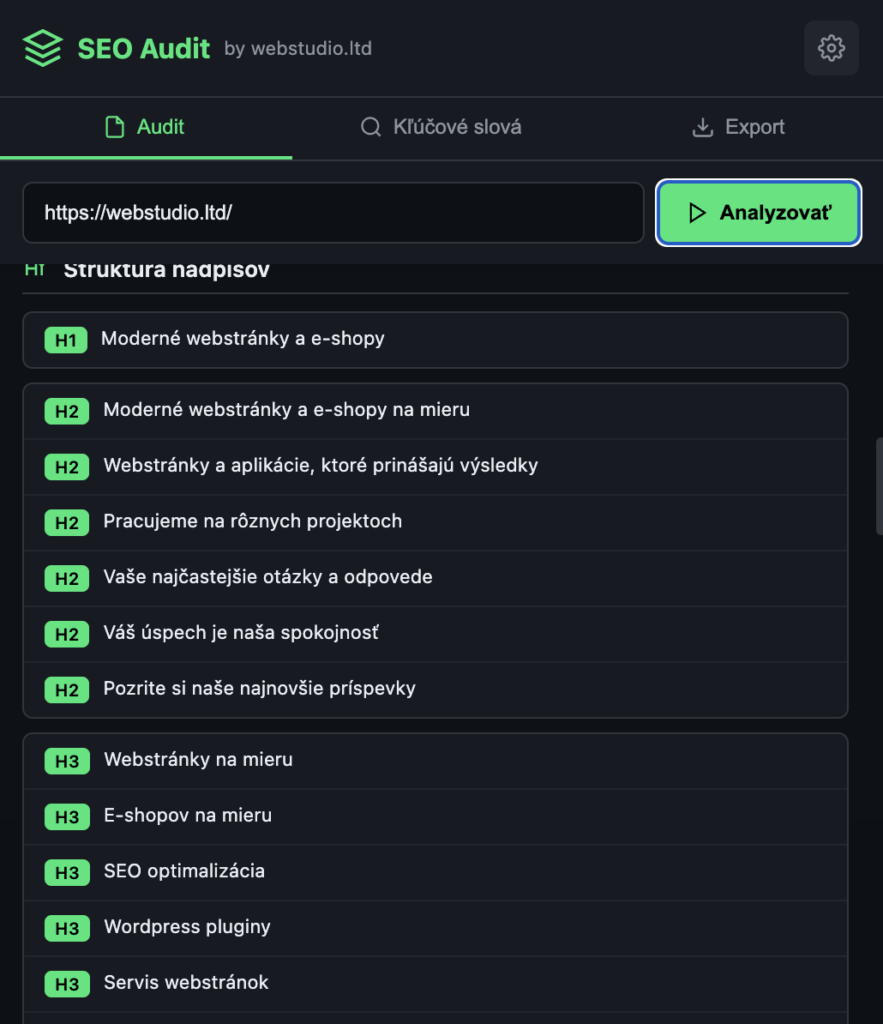The image size is (883, 1024).
Task: Click the SEO Audit stacked-layers logo icon
Action: click(42, 47)
